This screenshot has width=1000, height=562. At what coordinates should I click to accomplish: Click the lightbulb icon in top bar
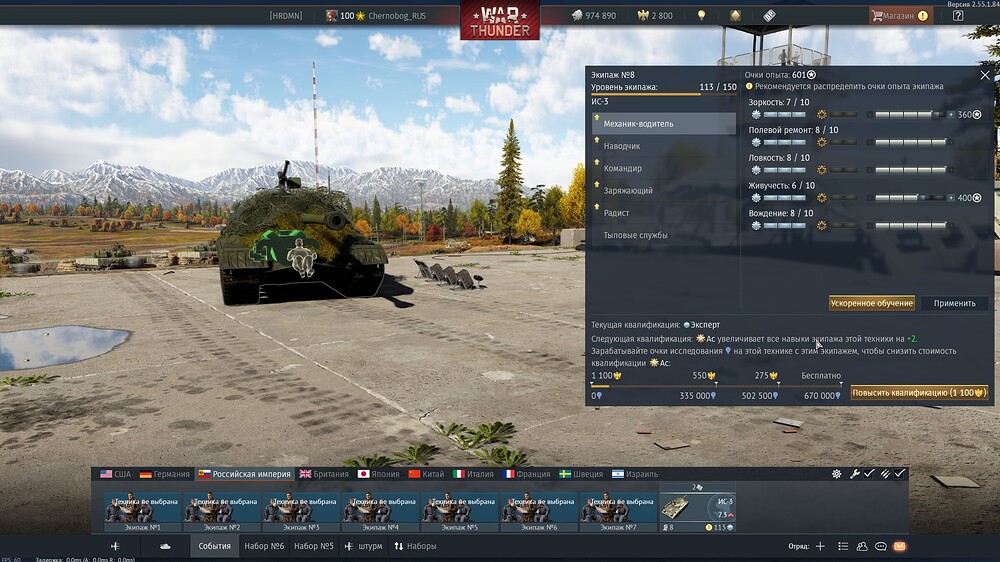point(702,16)
